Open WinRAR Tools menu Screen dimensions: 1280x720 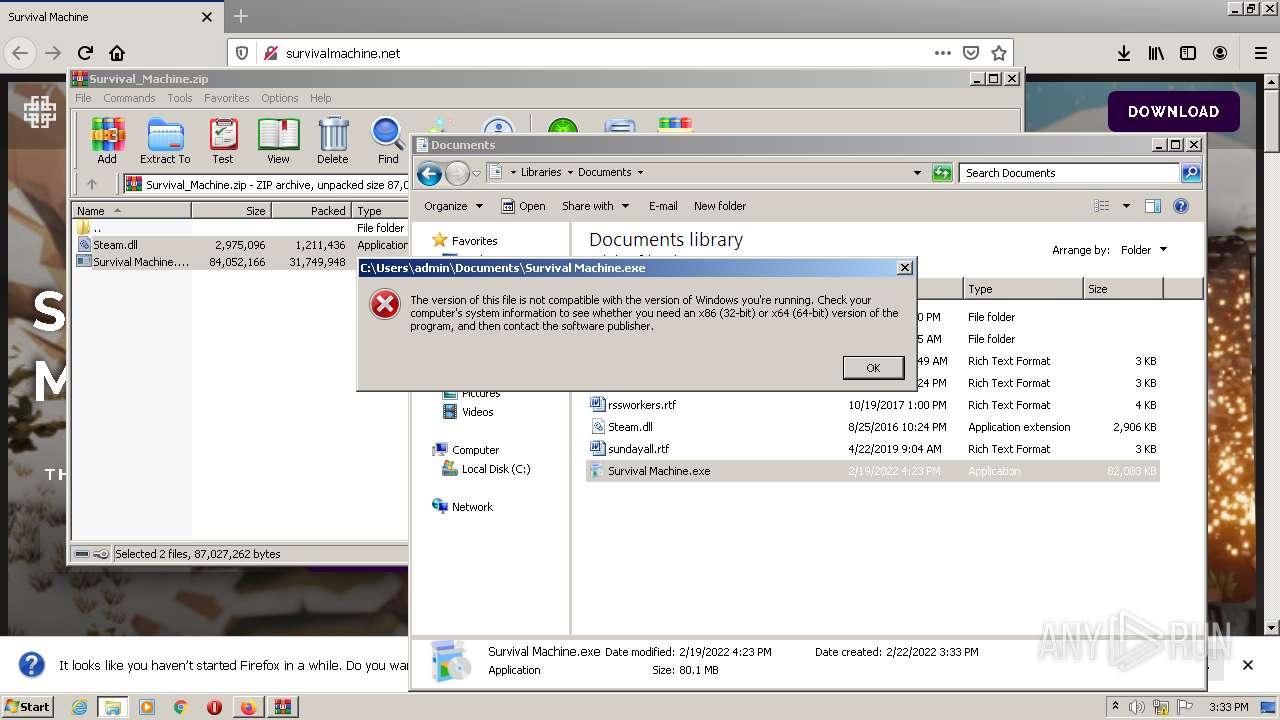180,98
